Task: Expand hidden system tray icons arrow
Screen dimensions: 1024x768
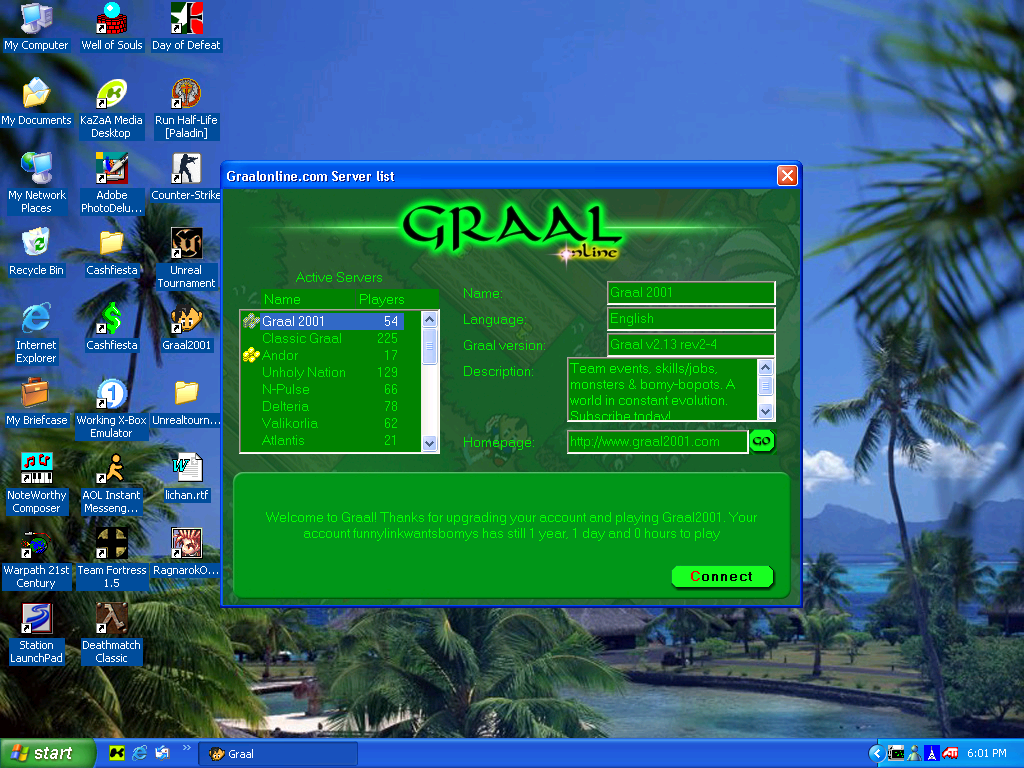Action: coord(876,754)
